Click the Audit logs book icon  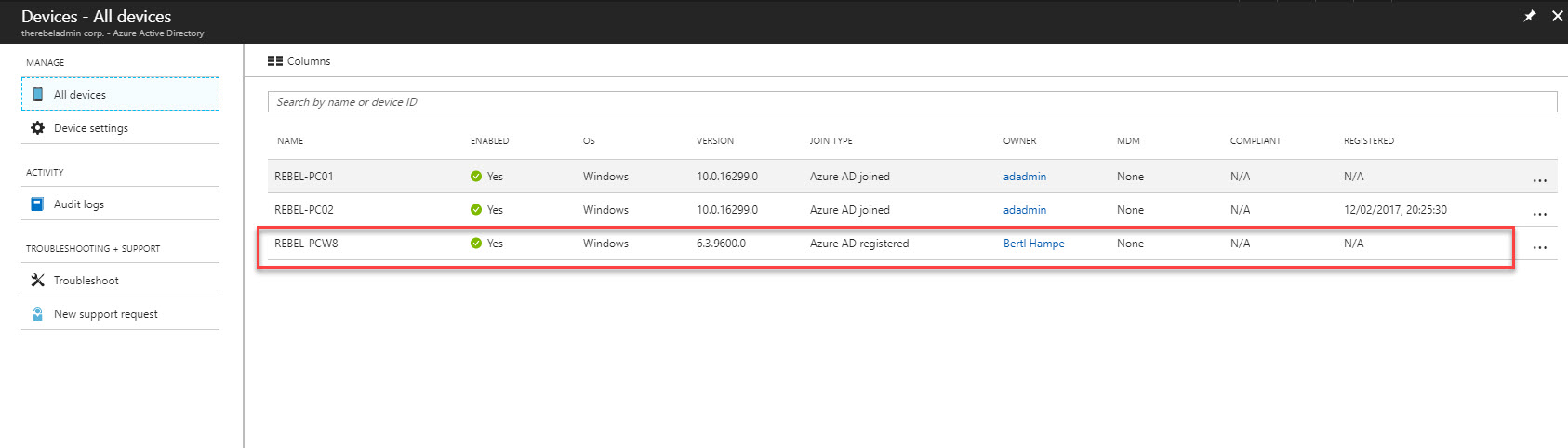pyautogui.click(x=37, y=204)
